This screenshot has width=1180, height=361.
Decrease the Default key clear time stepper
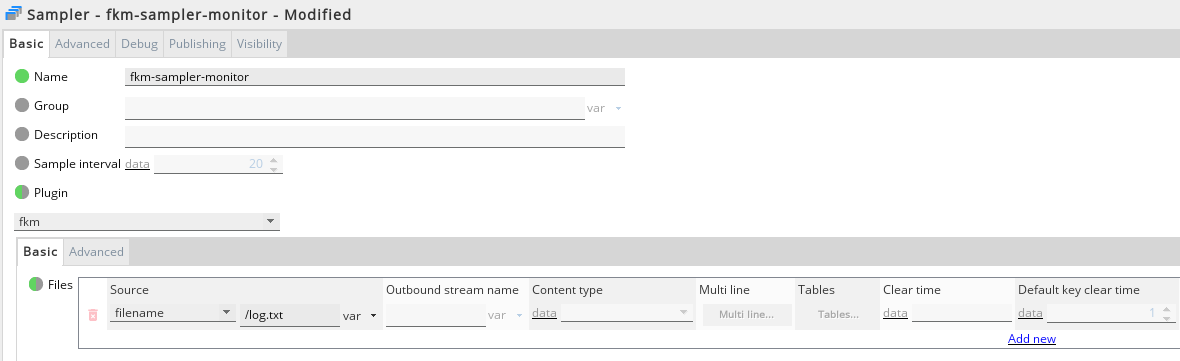click(x=1166, y=318)
